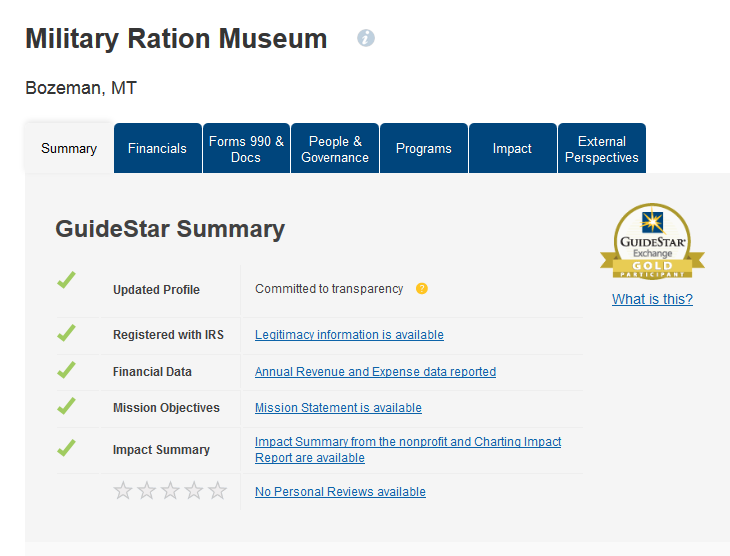
Task: Open 'No Personal Reviews available' link
Action: 340,492
